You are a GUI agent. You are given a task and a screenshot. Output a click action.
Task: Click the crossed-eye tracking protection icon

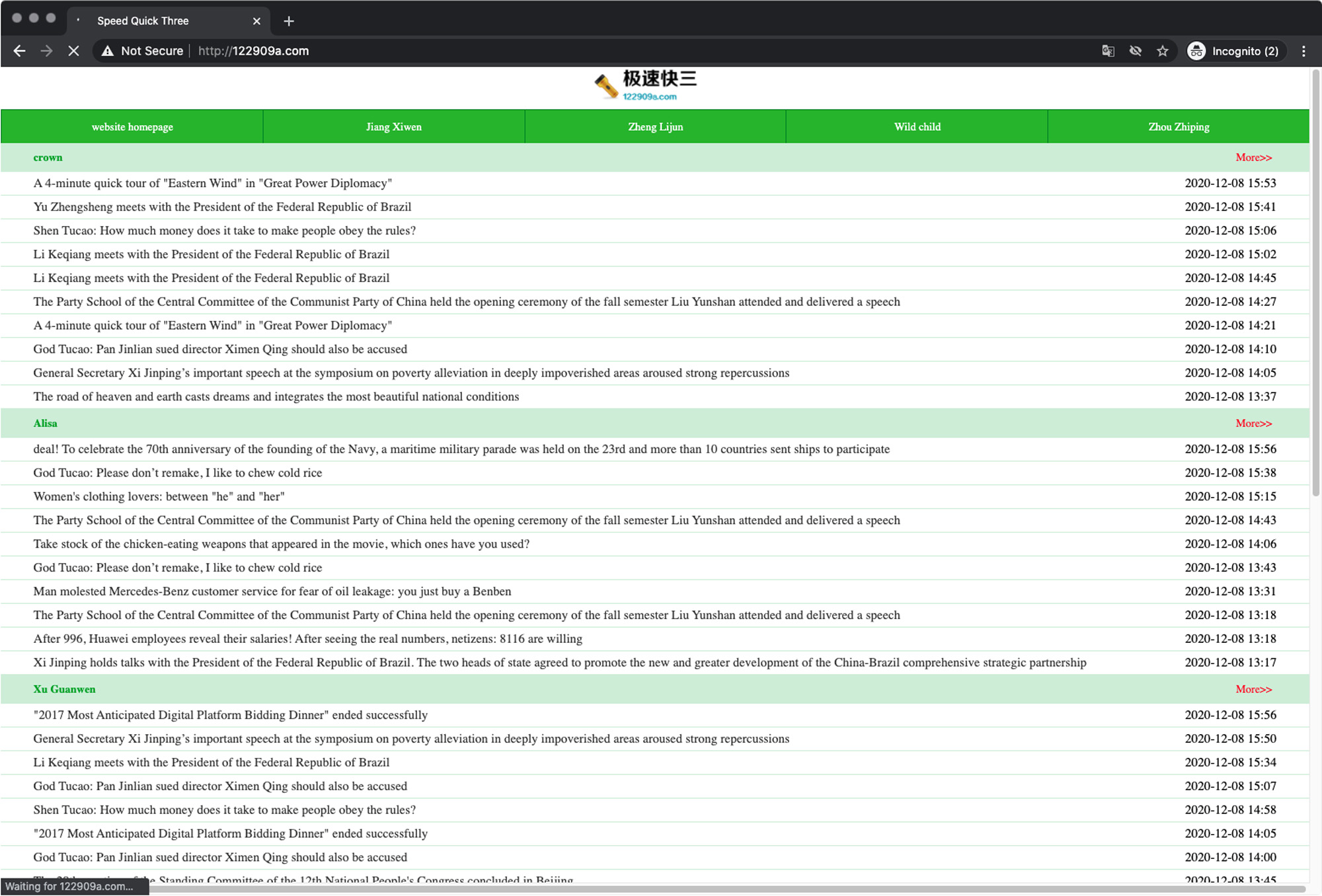point(1135,51)
